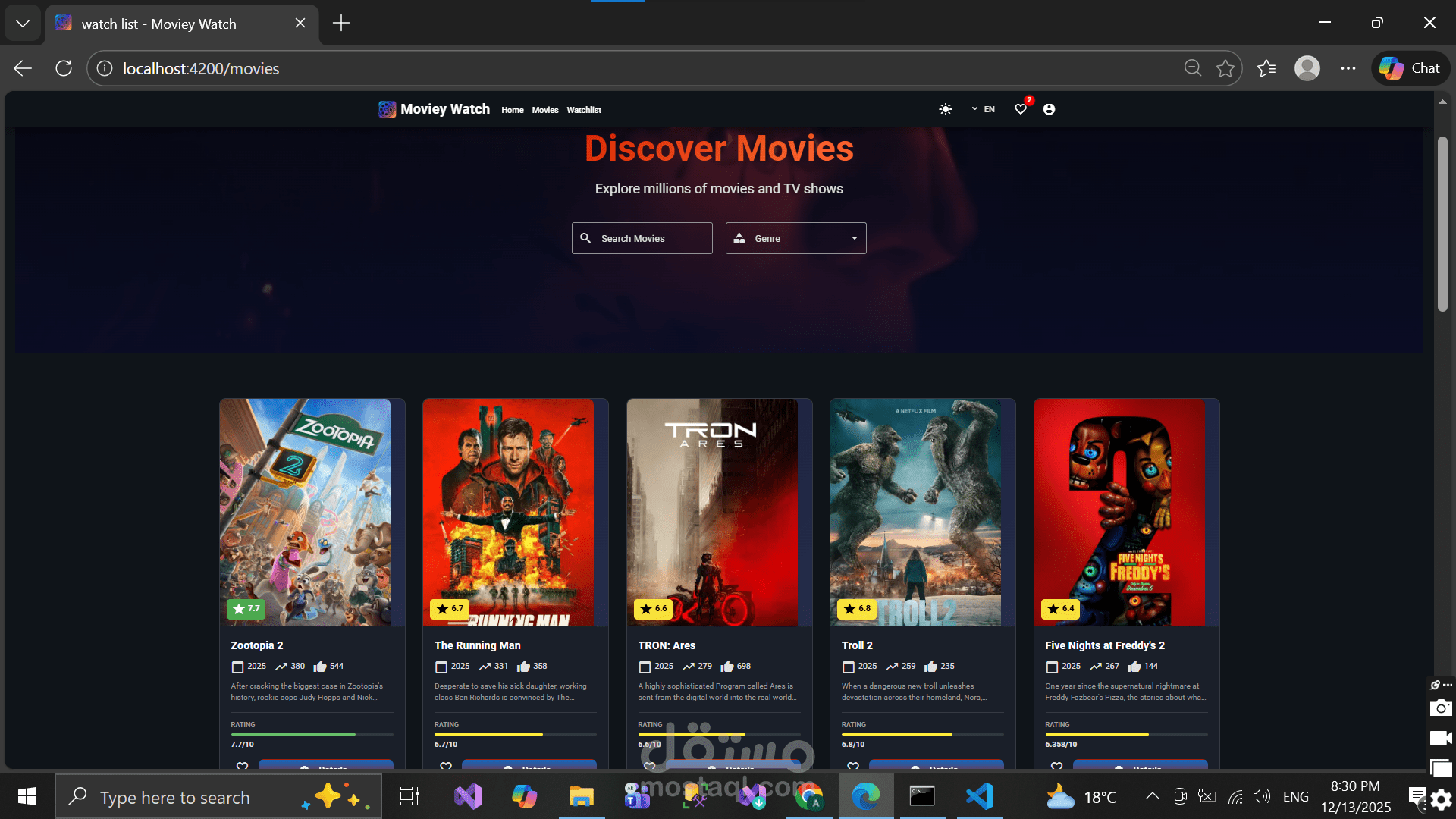Click the Genre category shapes icon
This screenshot has height=819, width=1456.
(739, 238)
